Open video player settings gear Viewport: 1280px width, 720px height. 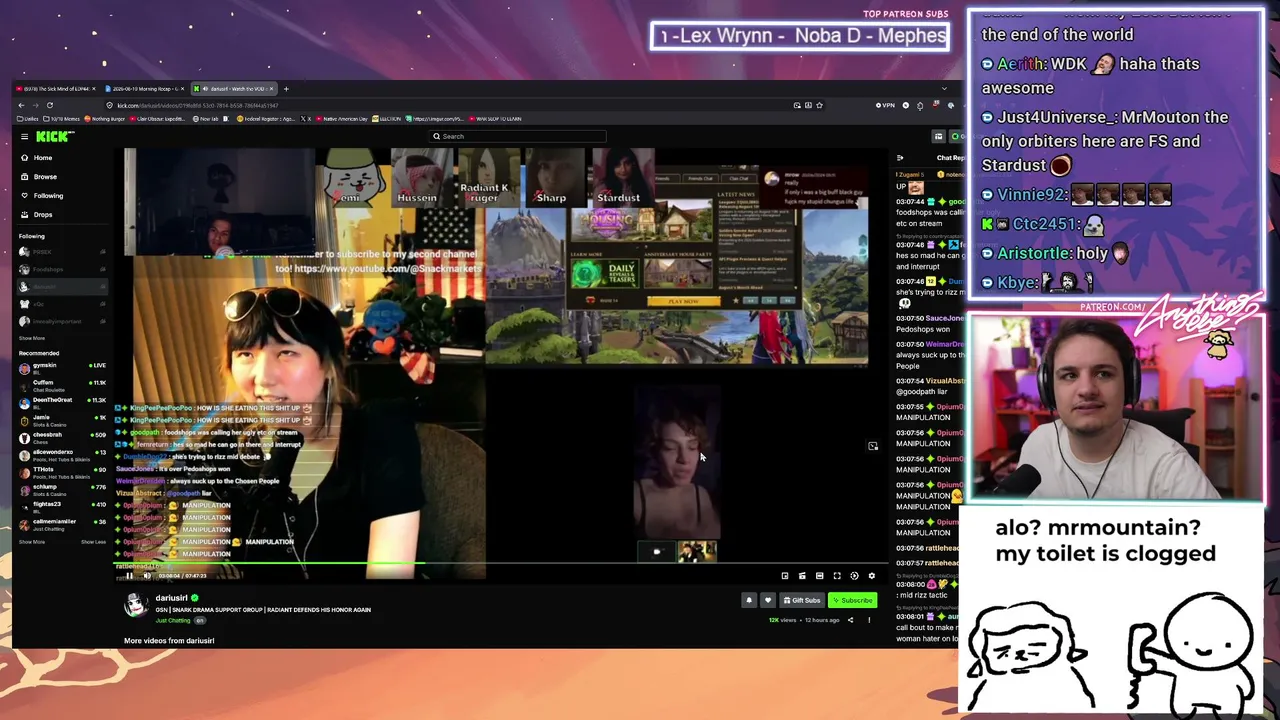(871, 576)
